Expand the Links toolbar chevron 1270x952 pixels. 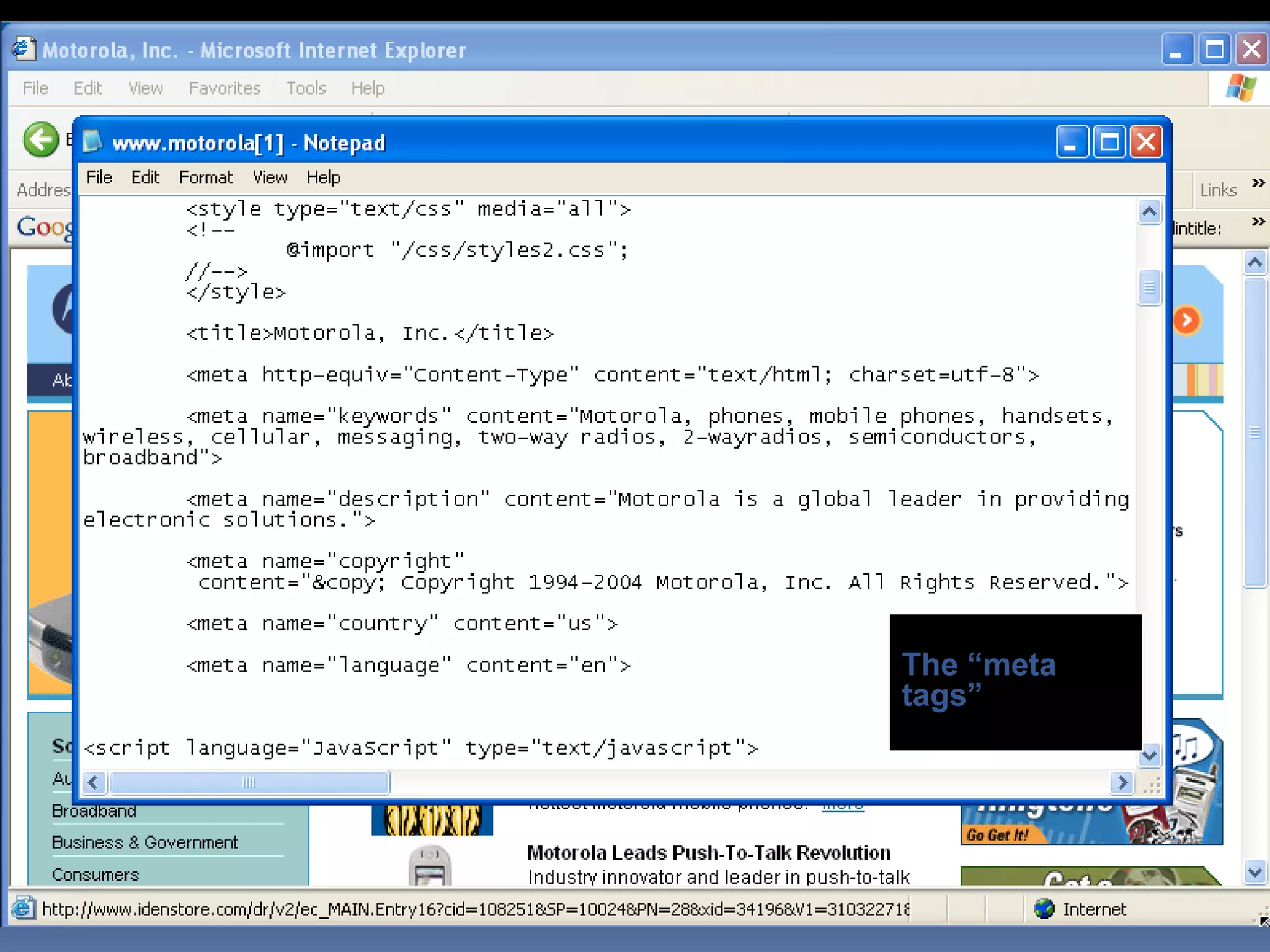click(1258, 183)
